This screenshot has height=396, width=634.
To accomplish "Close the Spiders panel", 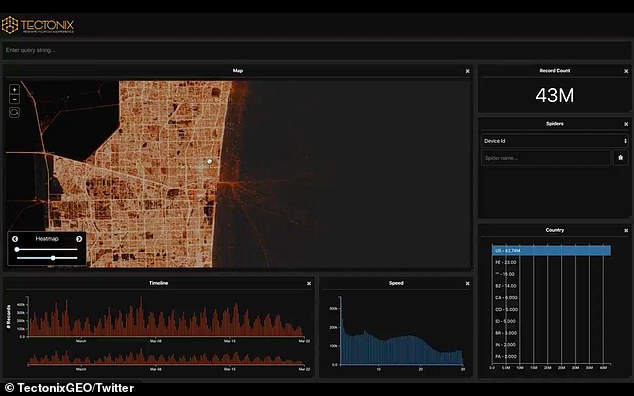I will (x=626, y=124).
